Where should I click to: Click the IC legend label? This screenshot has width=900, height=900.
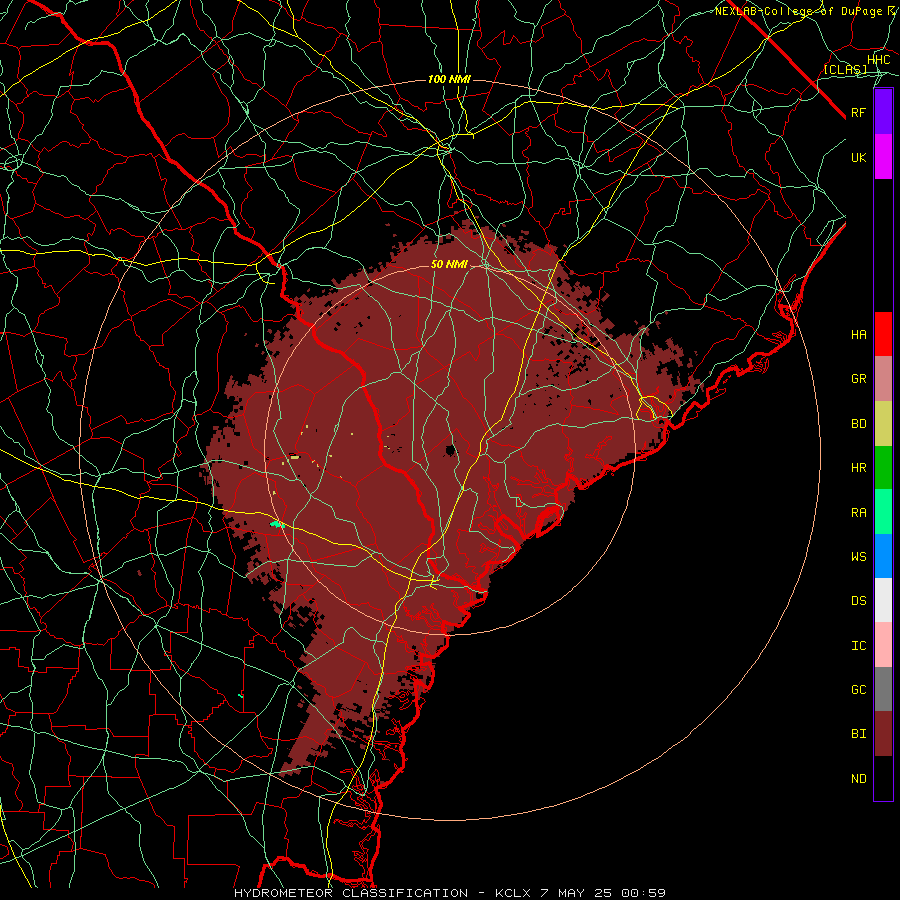(859, 646)
